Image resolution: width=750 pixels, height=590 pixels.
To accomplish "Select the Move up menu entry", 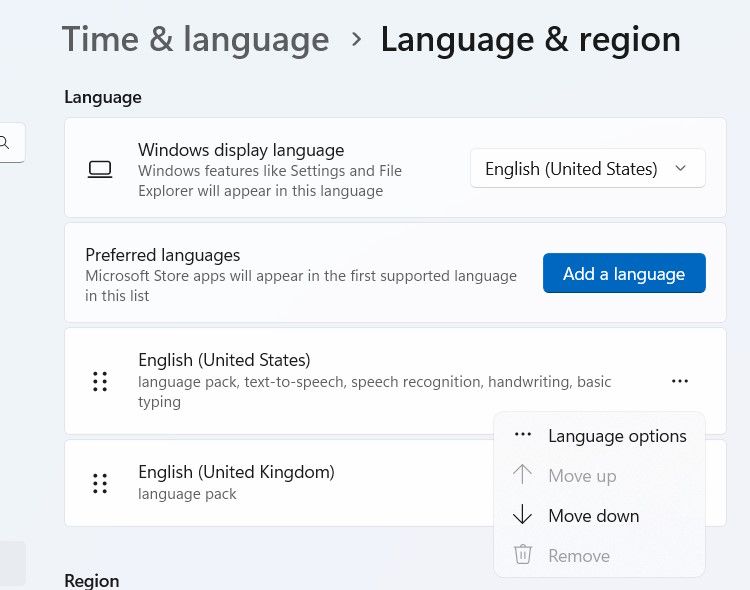I will pos(582,476).
